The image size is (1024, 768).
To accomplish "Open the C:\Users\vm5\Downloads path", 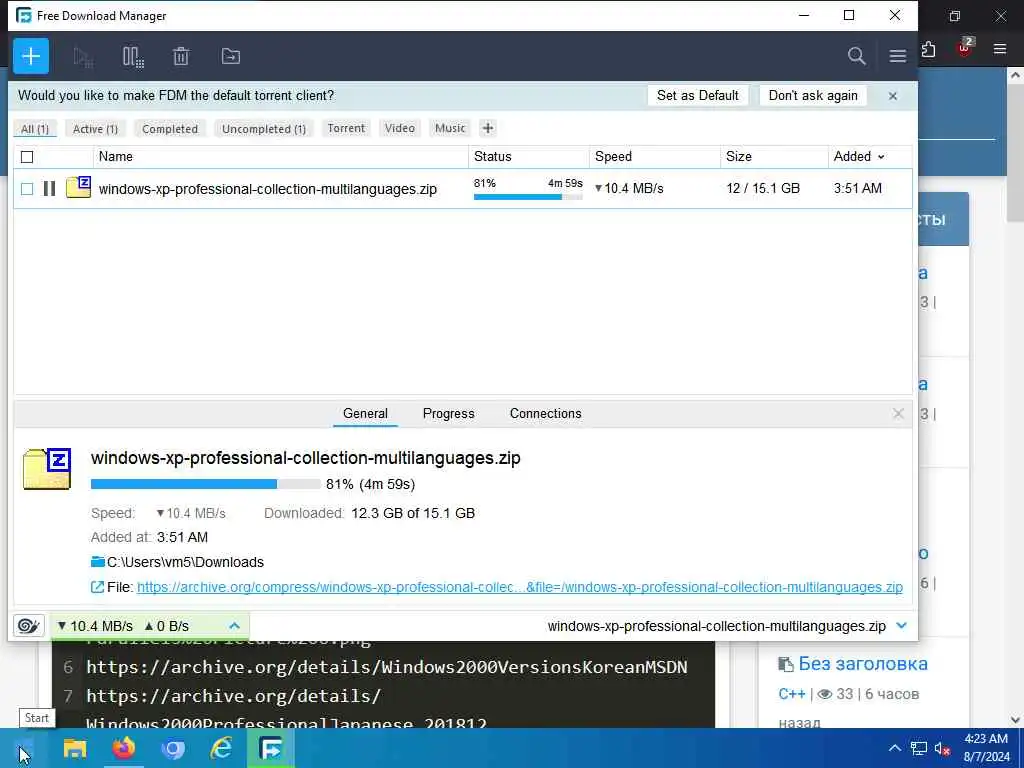I will click(185, 562).
